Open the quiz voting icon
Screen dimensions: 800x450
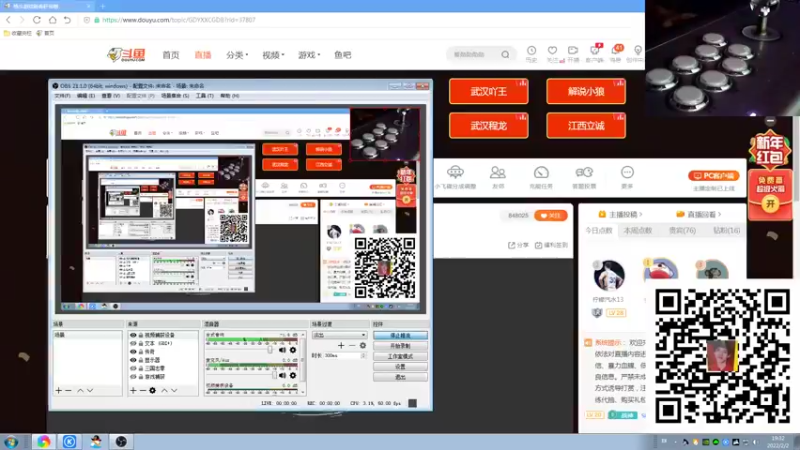(584, 172)
